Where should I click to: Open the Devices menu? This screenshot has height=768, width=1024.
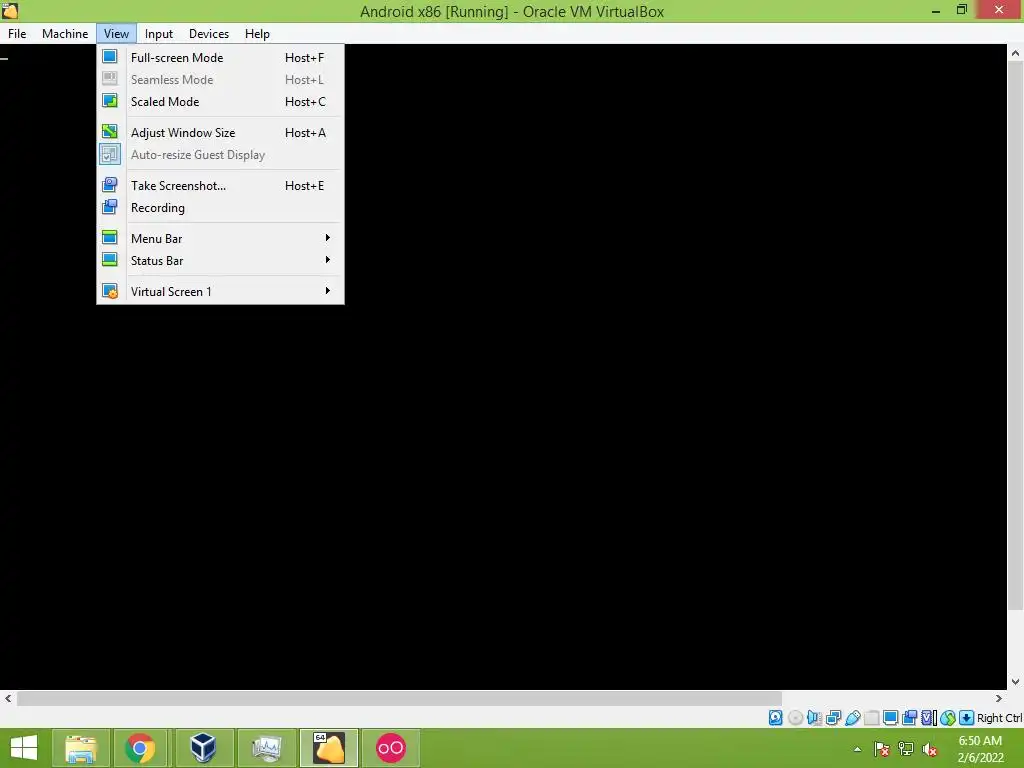pos(209,33)
